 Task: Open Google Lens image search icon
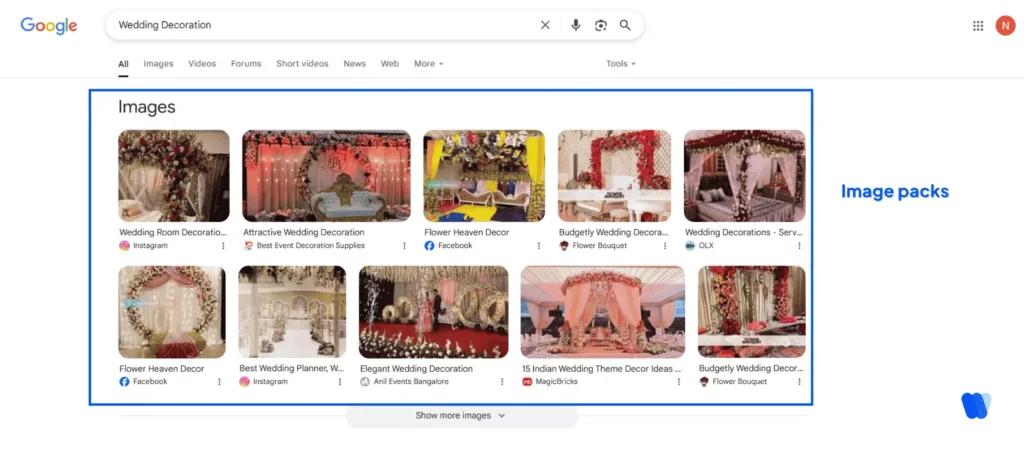click(600, 25)
